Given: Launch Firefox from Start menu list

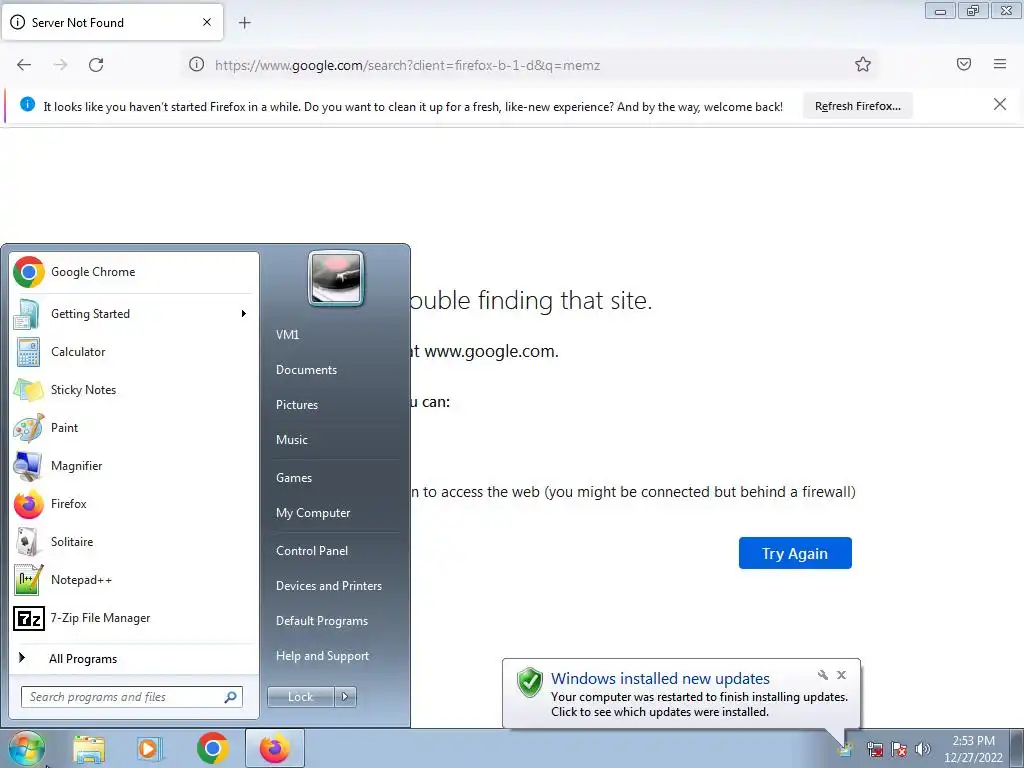Looking at the screenshot, I should click(x=134, y=504).
